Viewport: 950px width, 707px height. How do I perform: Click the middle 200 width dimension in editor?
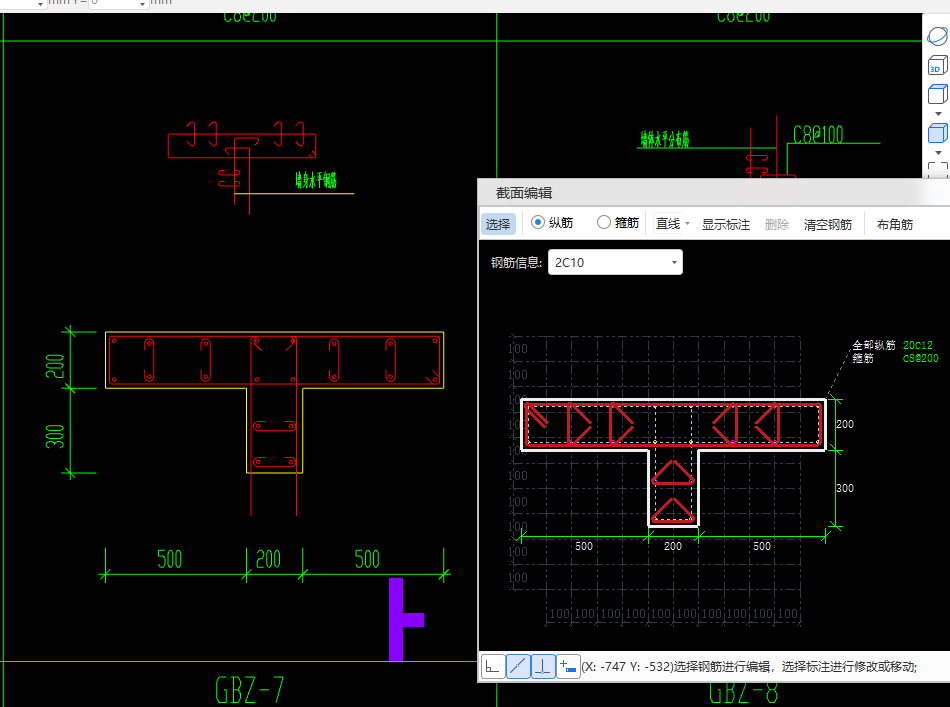pos(673,546)
